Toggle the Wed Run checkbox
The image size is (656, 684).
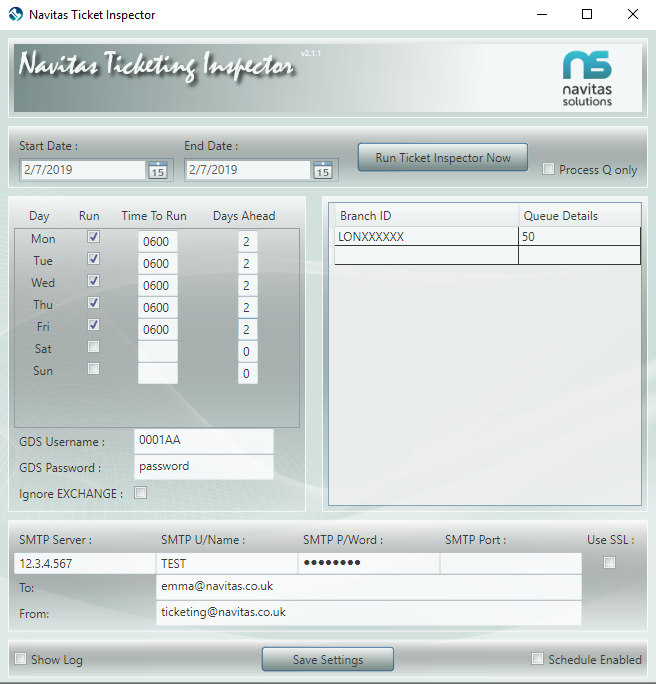coord(93,280)
